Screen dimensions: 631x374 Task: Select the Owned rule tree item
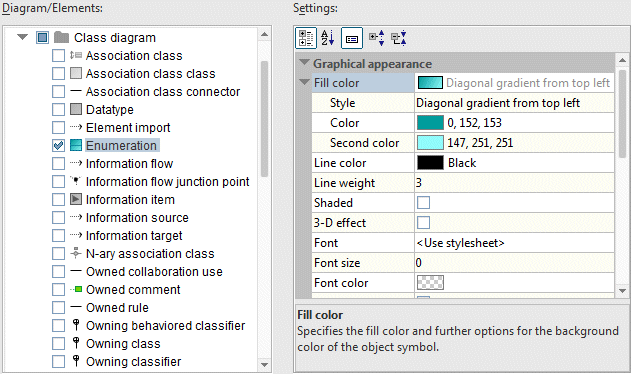pos(118,308)
